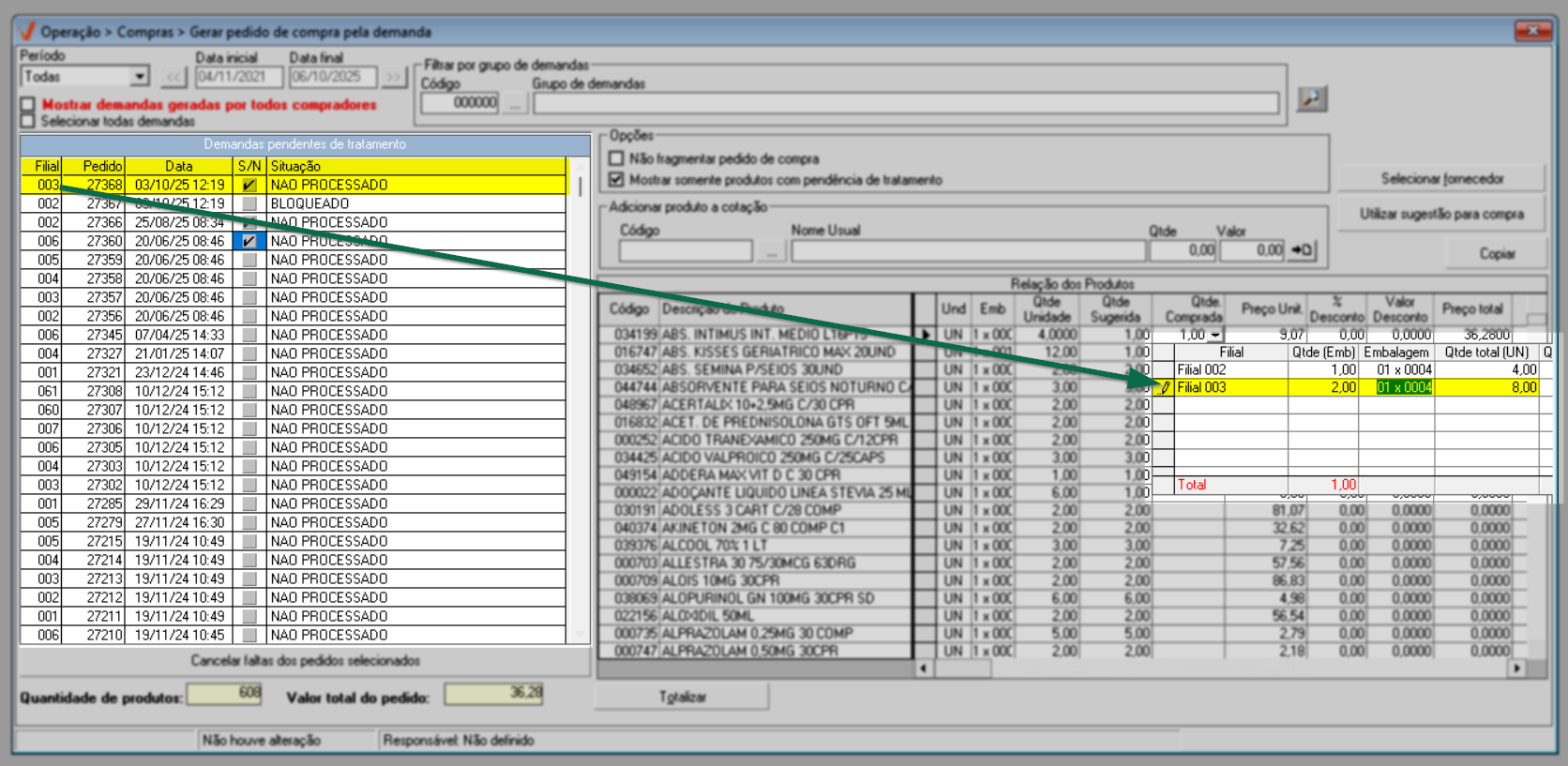Go to previous period with double-left arrow
The image size is (1568, 766).
(174, 77)
